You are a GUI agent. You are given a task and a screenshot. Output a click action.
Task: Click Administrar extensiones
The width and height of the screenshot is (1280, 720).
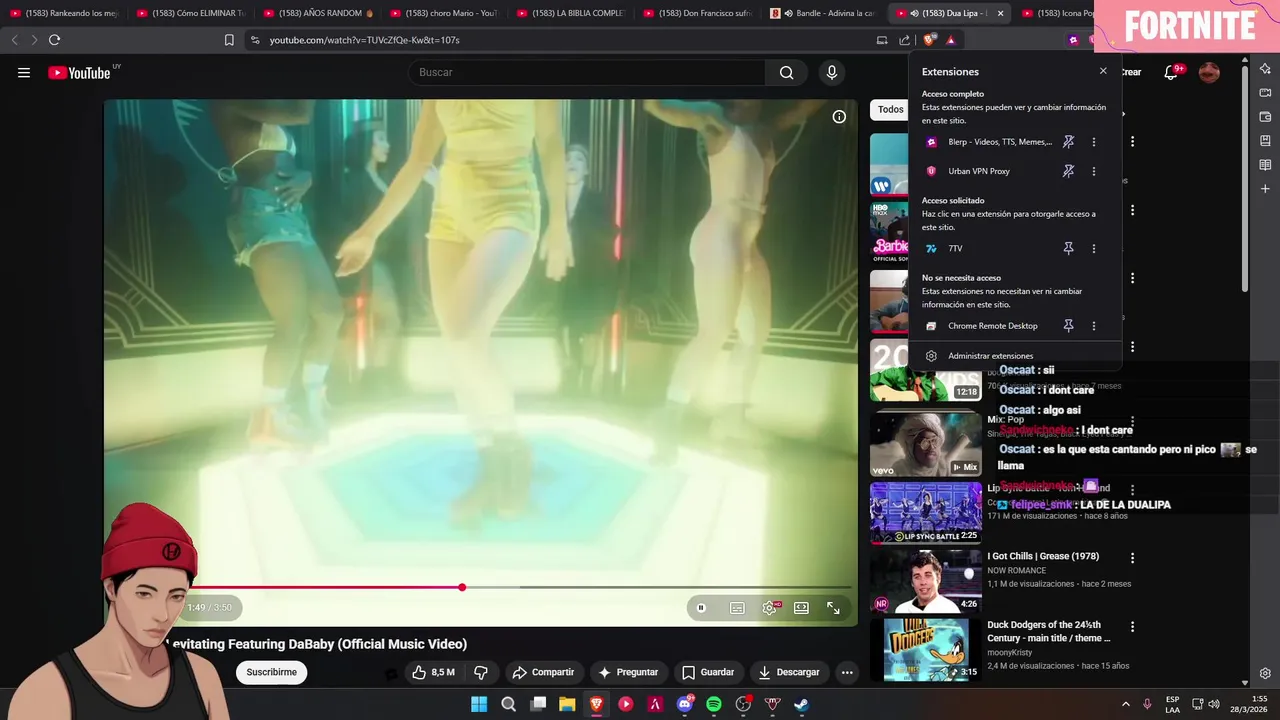990,356
